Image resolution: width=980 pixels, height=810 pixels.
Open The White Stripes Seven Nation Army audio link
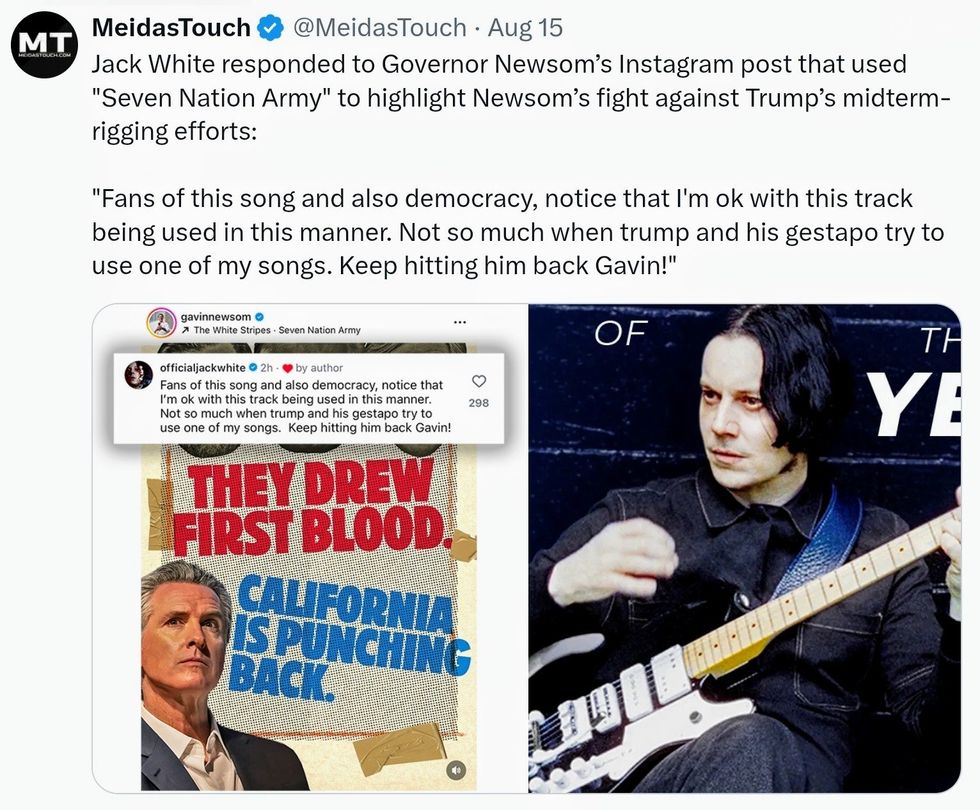click(x=277, y=330)
